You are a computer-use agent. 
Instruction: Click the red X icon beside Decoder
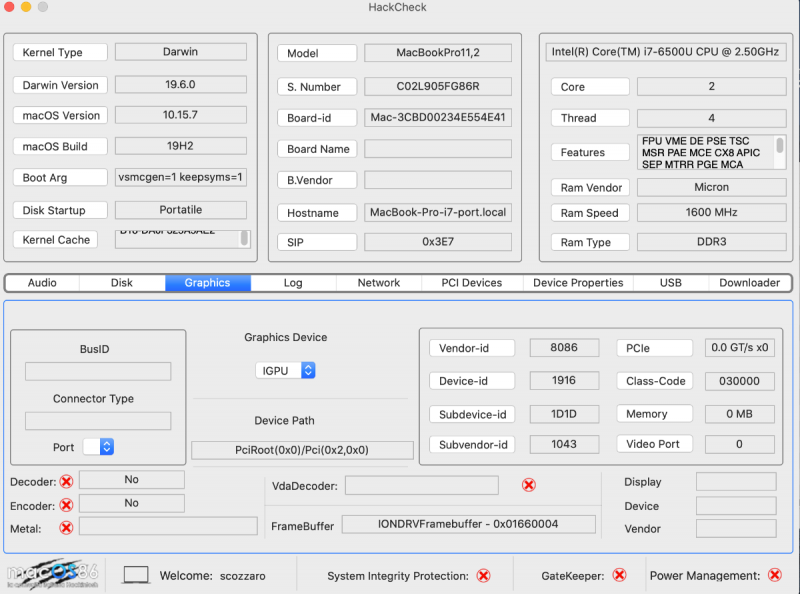(66, 482)
